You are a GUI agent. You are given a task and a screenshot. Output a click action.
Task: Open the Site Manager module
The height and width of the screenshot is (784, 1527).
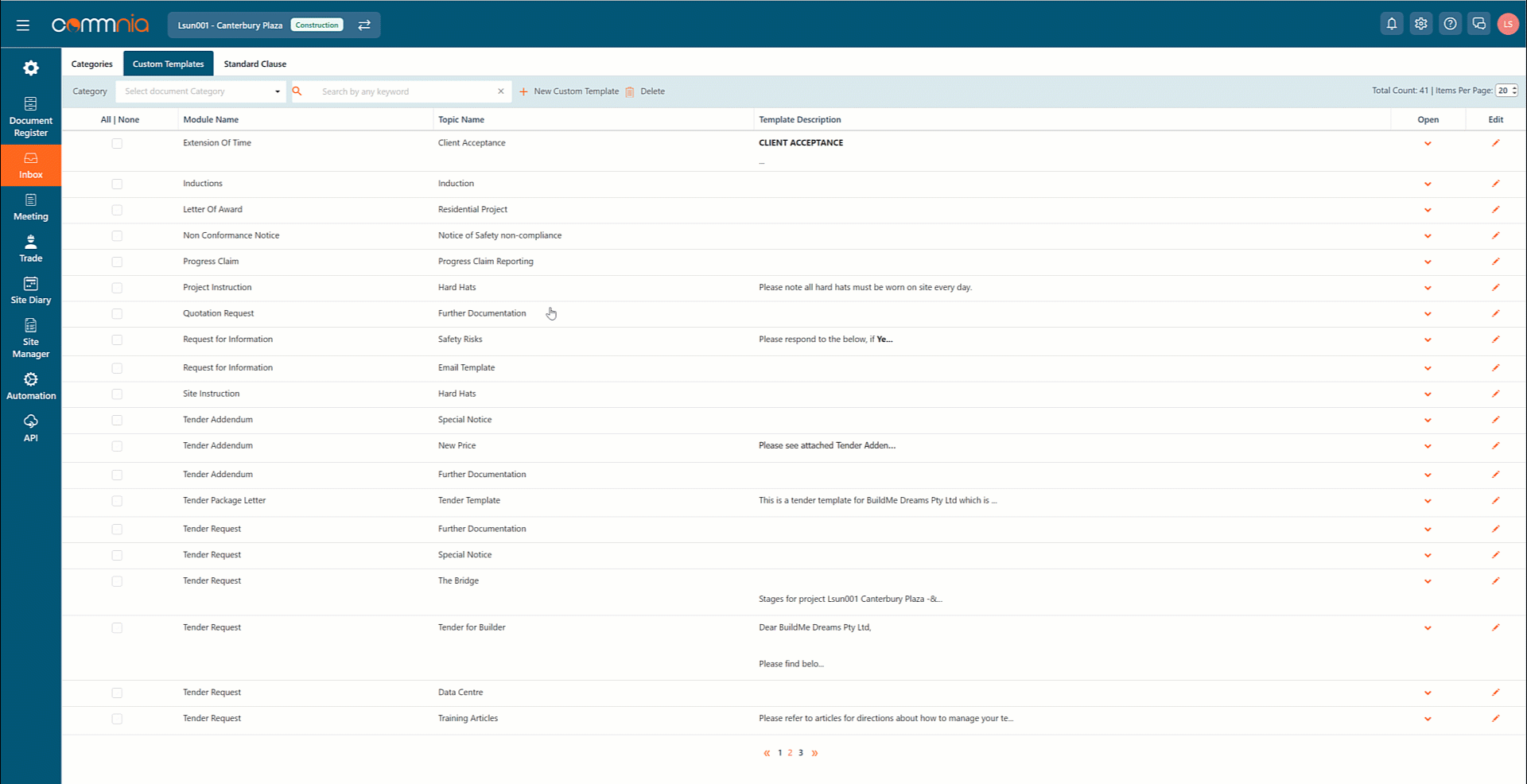(x=31, y=339)
